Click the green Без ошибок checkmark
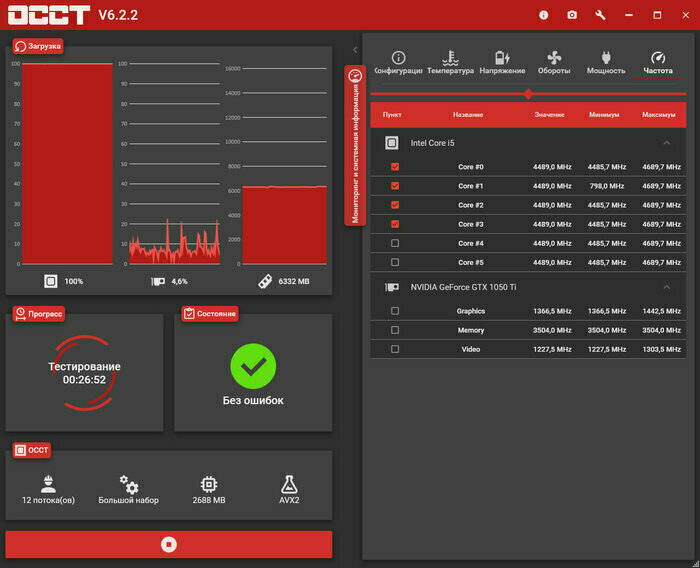Image resolution: width=700 pixels, height=568 pixels. (253, 366)
